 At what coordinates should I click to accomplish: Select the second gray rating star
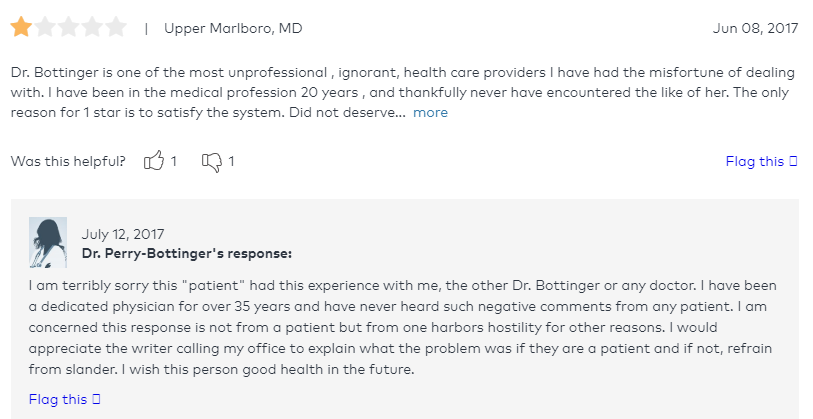45,27
